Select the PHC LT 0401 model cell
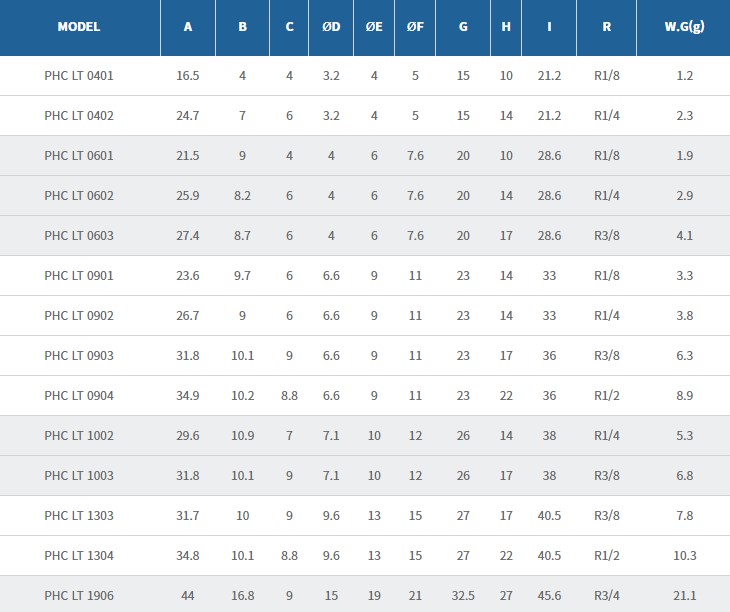Image resolution: width=730 pixels, height=612 pixels. (79, 76)
